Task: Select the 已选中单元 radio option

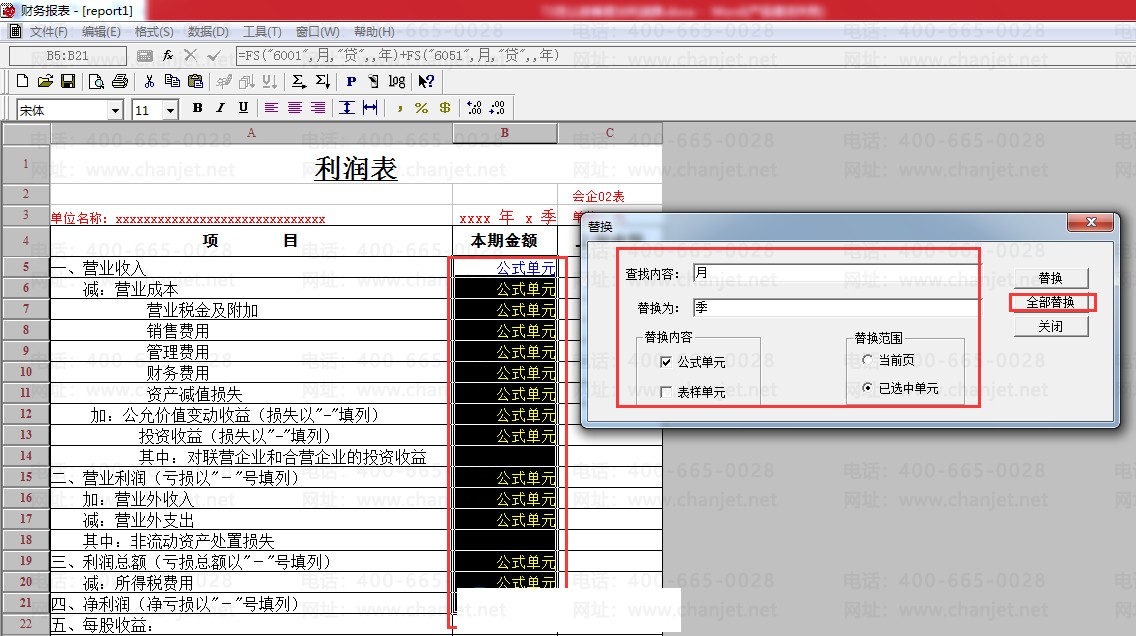Action: [x=868, y=388]
